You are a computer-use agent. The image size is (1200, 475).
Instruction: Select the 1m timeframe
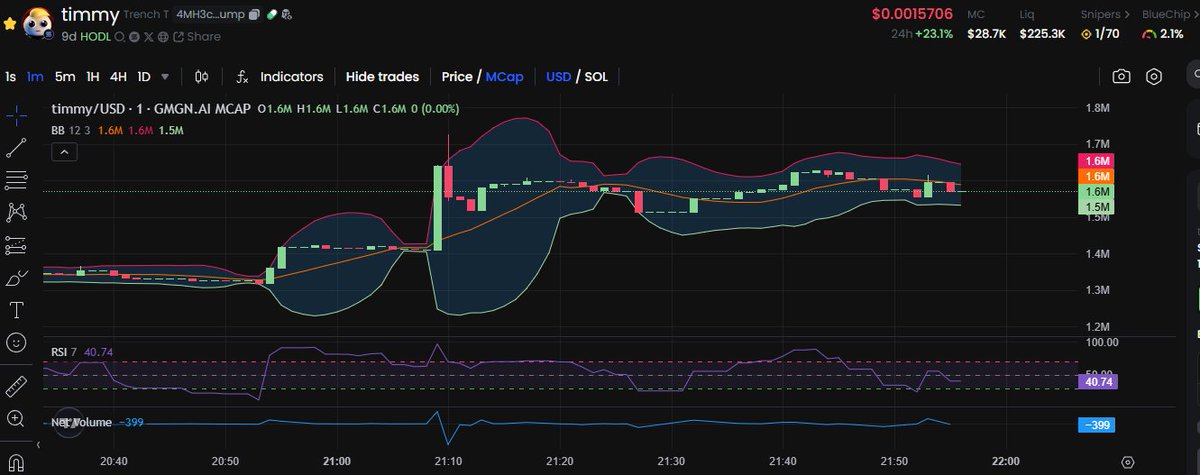(x=35, y=77)
